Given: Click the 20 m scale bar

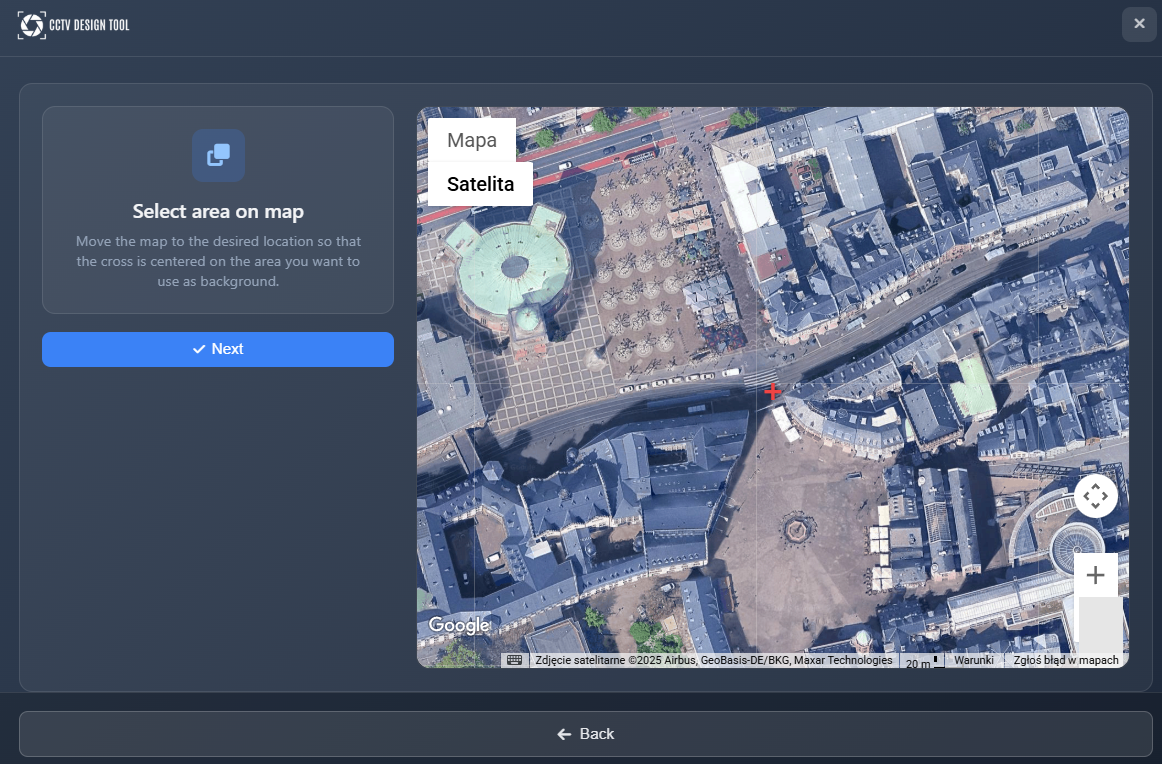Looking at the screenshot, I should [920, 661].
